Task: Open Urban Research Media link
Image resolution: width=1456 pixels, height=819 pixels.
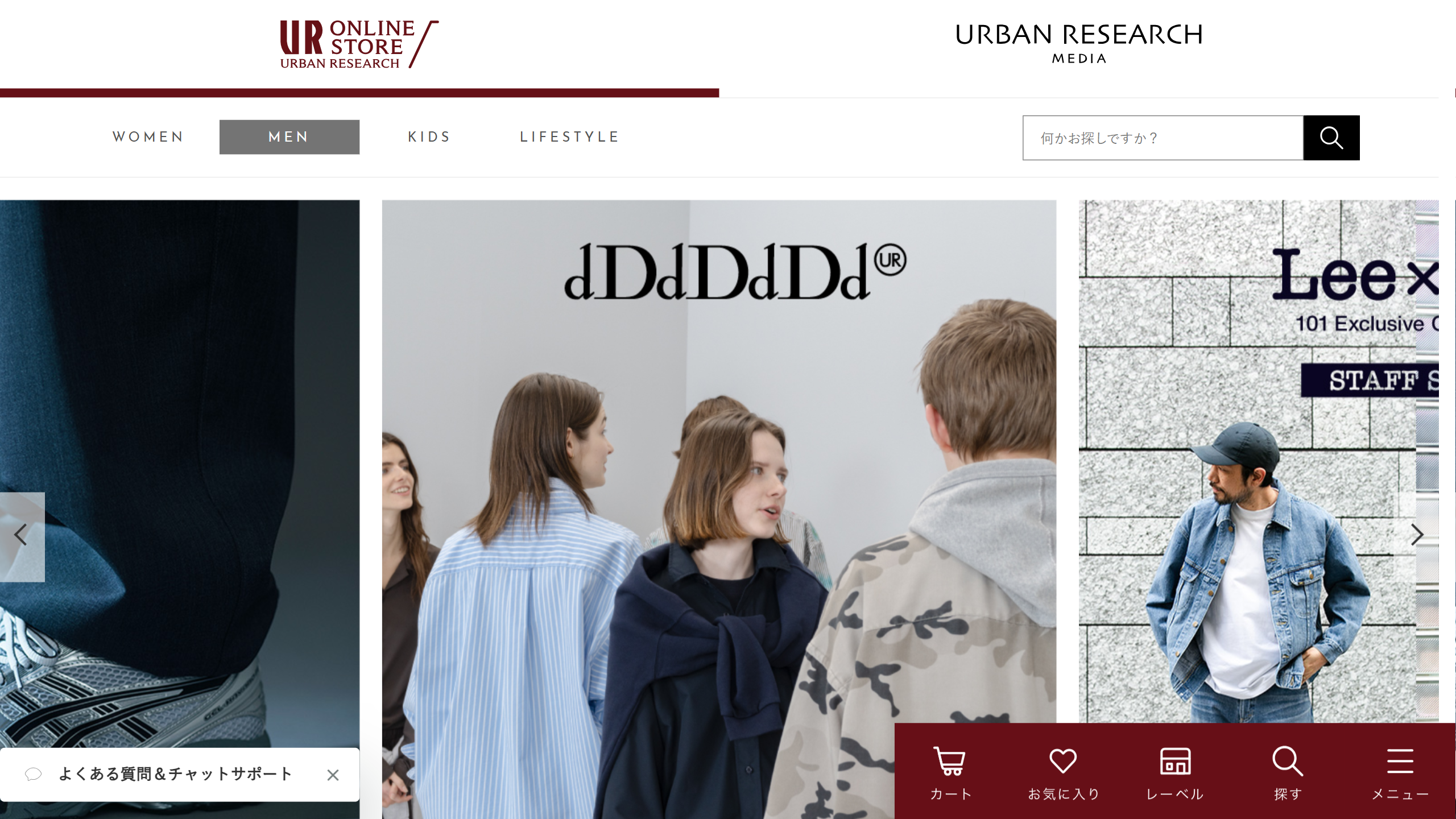Action: [1079, 43]
